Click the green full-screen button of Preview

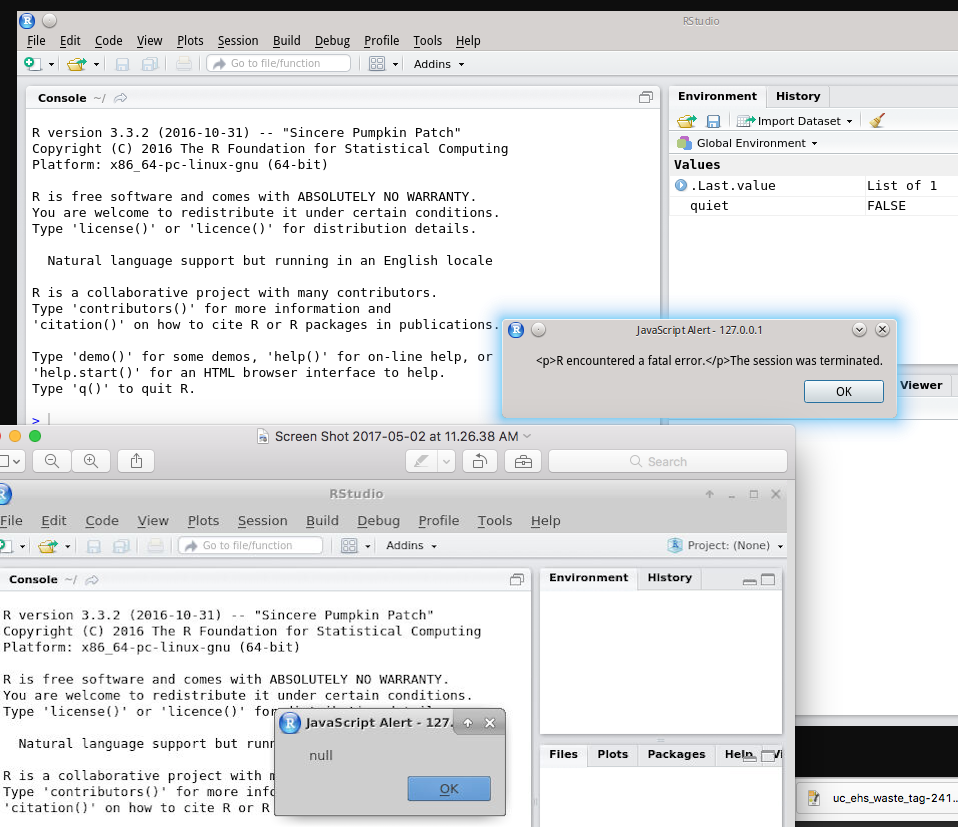(x=35, y=435)
